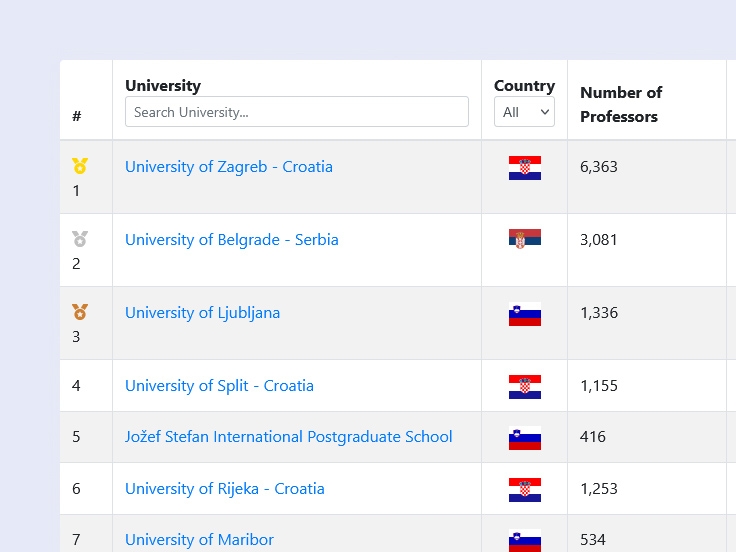Click the bronze medal icon for rank 3
This screenshot has width=736, height=552.
[x=80, y=312]
